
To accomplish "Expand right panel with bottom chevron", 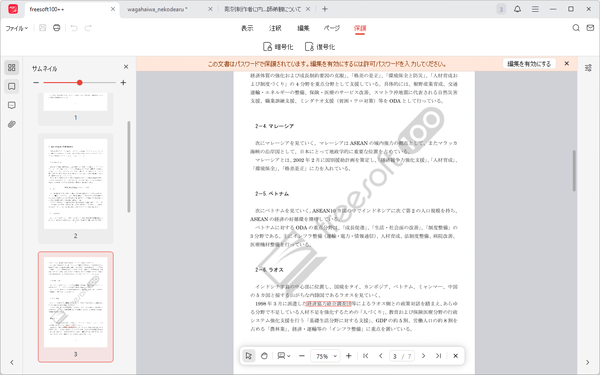I will (587, 362).
